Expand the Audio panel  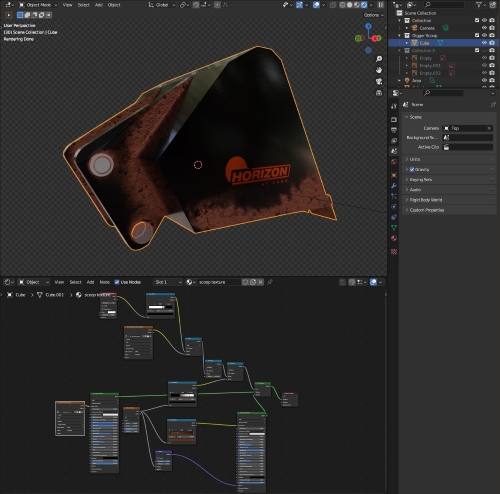[x=449, y=190]
